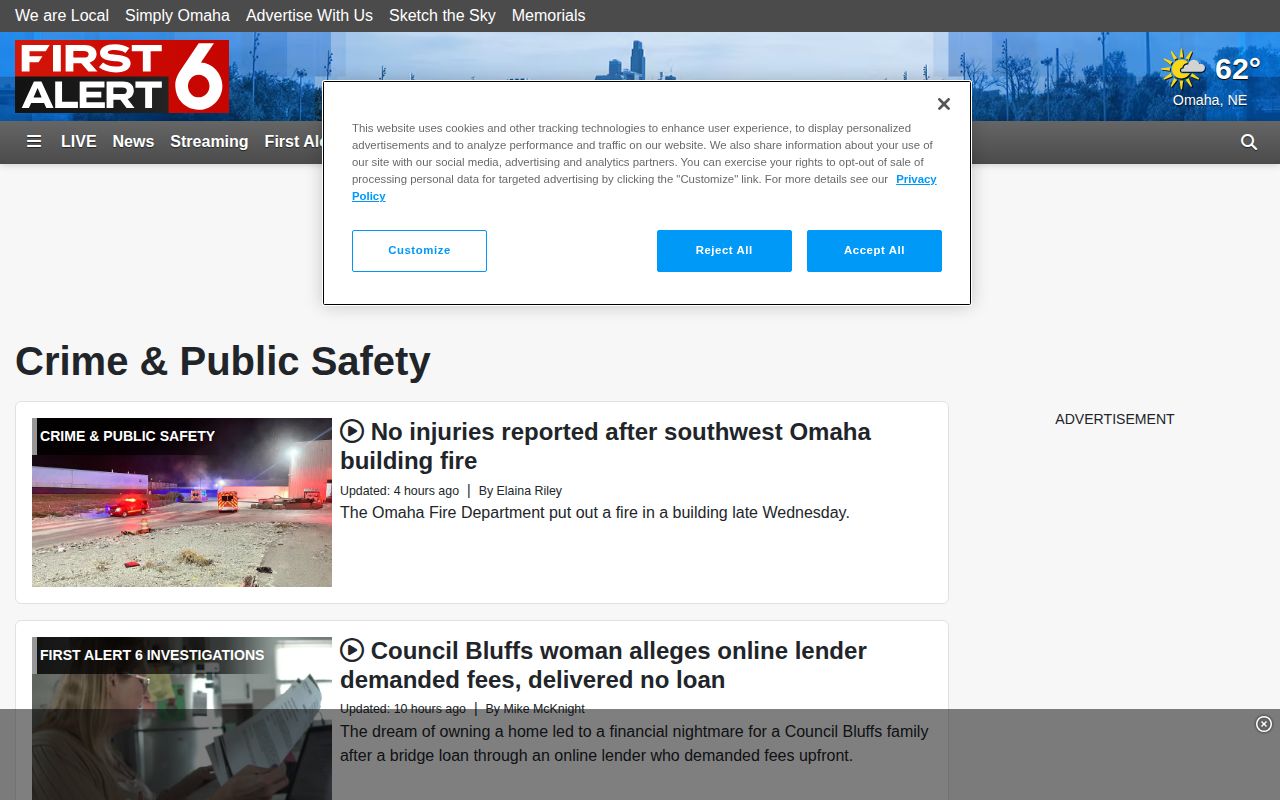Screen dimensions: 1280x800
Task: Open Memorials link
Action: click(x=548, y=16)
